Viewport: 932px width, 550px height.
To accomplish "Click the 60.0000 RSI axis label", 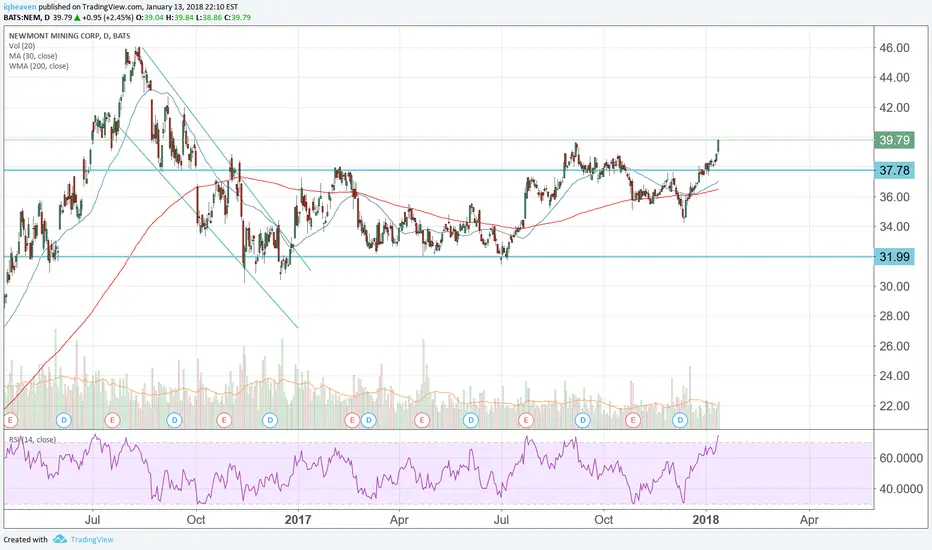I will pos(901,458).
